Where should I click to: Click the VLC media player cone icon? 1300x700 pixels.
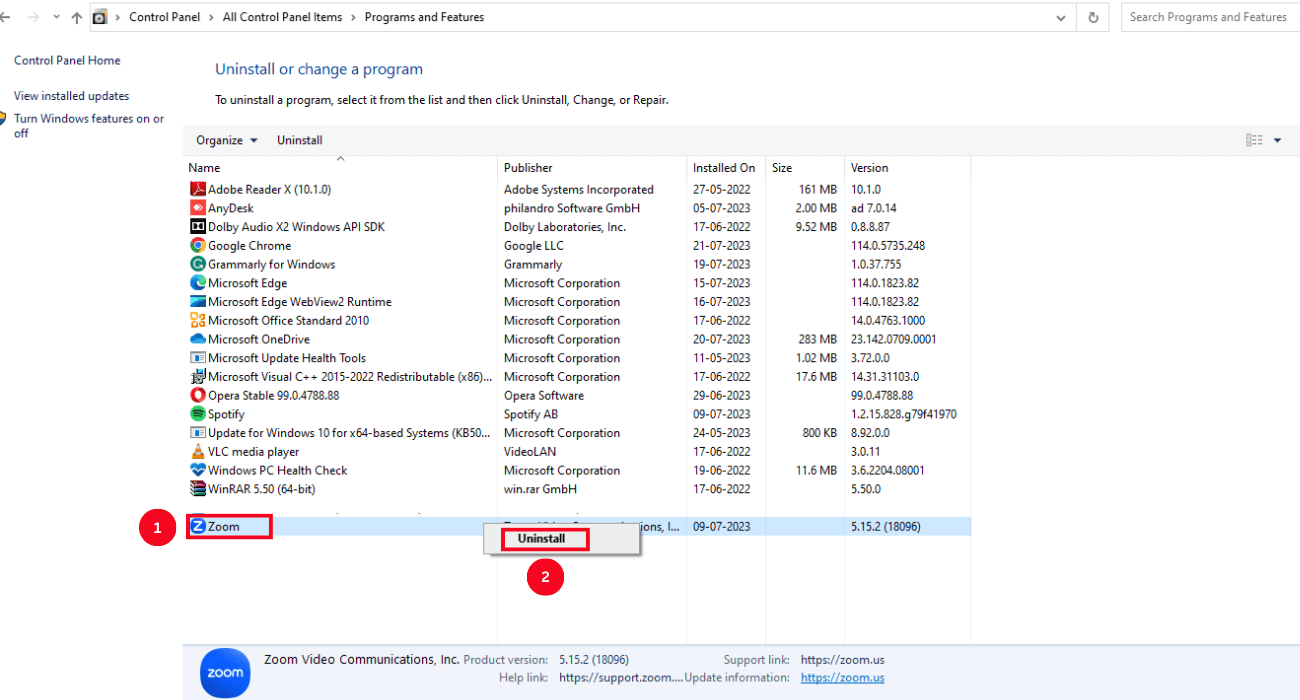click(198, 452)
